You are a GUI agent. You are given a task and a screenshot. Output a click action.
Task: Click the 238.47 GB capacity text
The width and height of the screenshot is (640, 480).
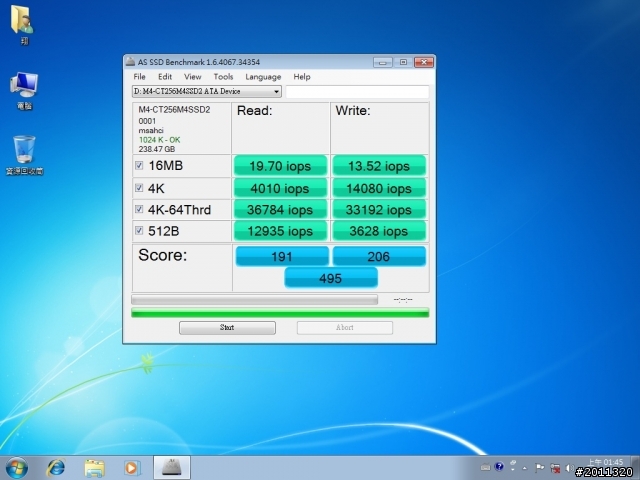click(156, 149)
